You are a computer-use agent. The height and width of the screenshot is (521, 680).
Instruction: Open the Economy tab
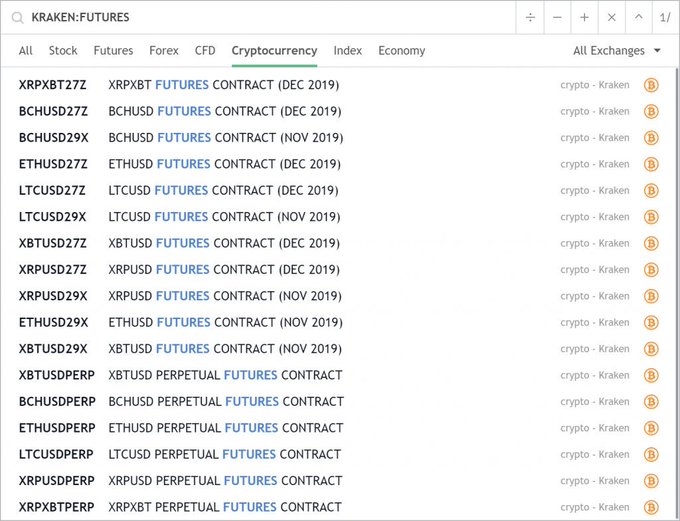(x=402, y=51)
